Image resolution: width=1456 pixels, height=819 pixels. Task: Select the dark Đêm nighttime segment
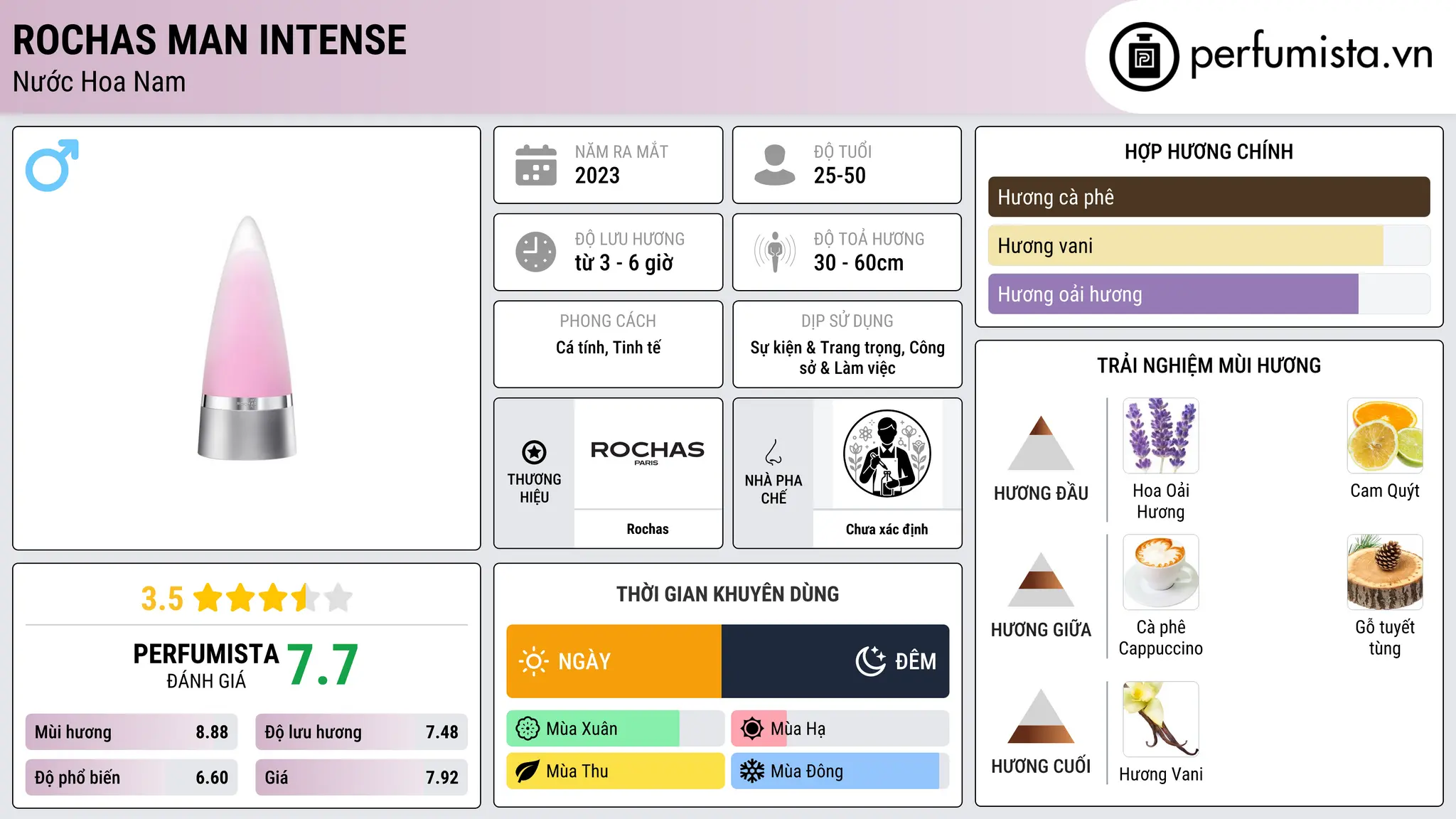835,661
